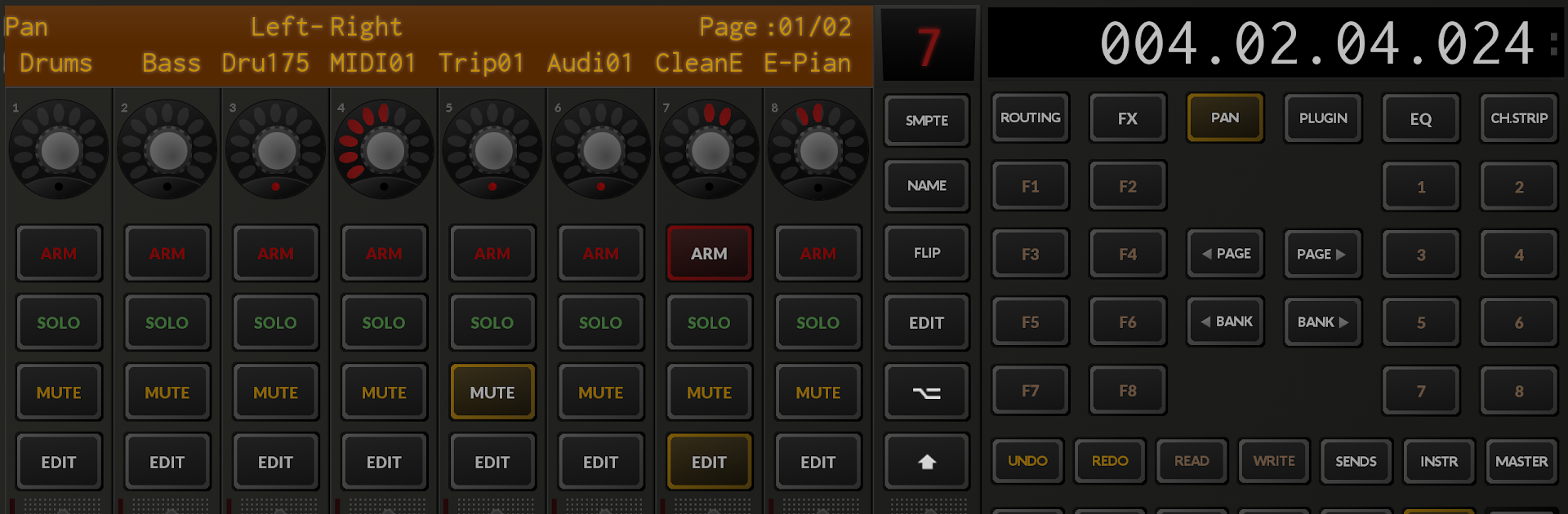The width and height of the screenshot is (1568, 514).
Task: Click function key F7
Action: [1030, 390]
